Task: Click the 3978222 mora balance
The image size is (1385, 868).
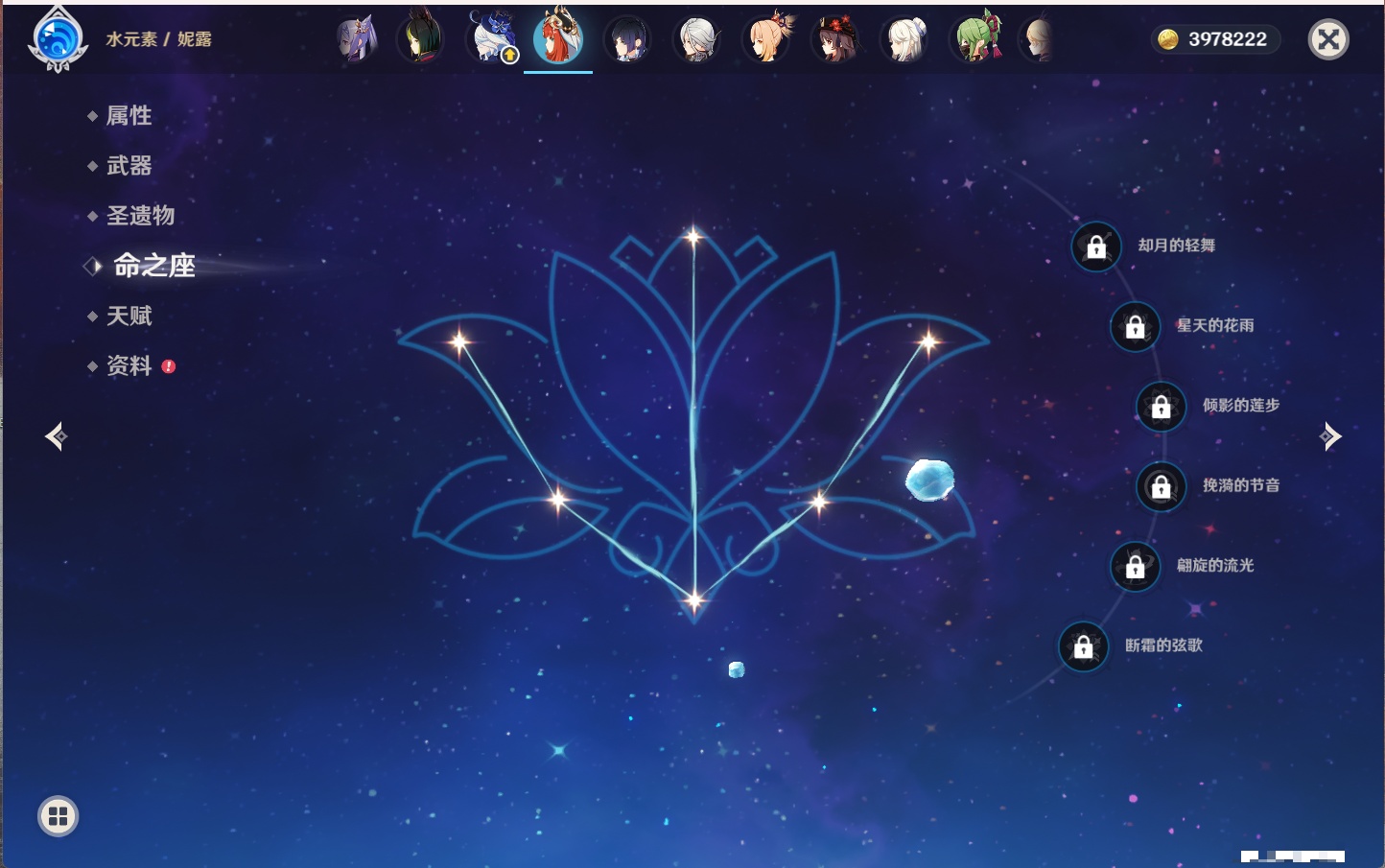Action: pos(1215,39)
